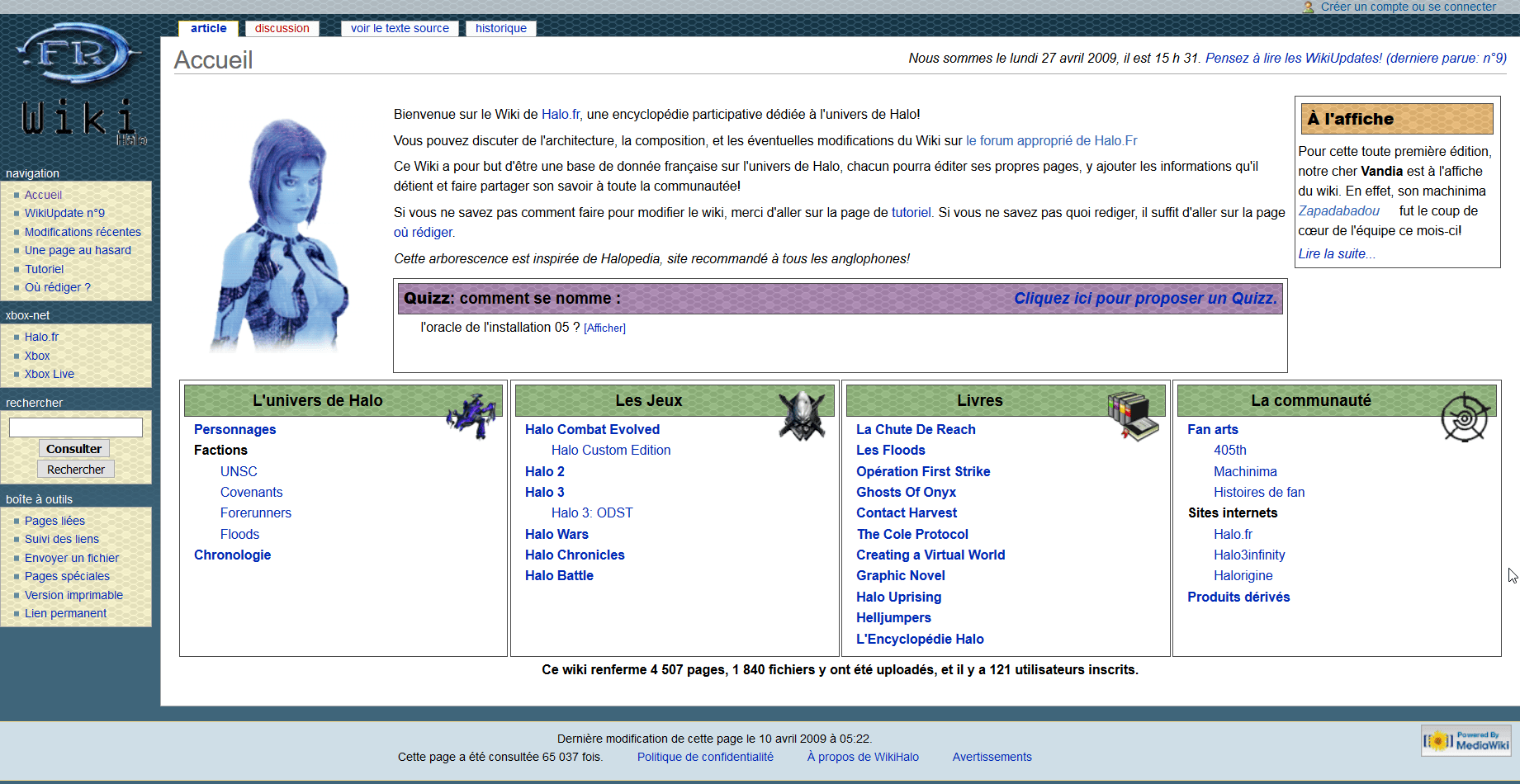Open the Personnages page
Viewport: 1520px width, 784px height.
tap(235, 429)
